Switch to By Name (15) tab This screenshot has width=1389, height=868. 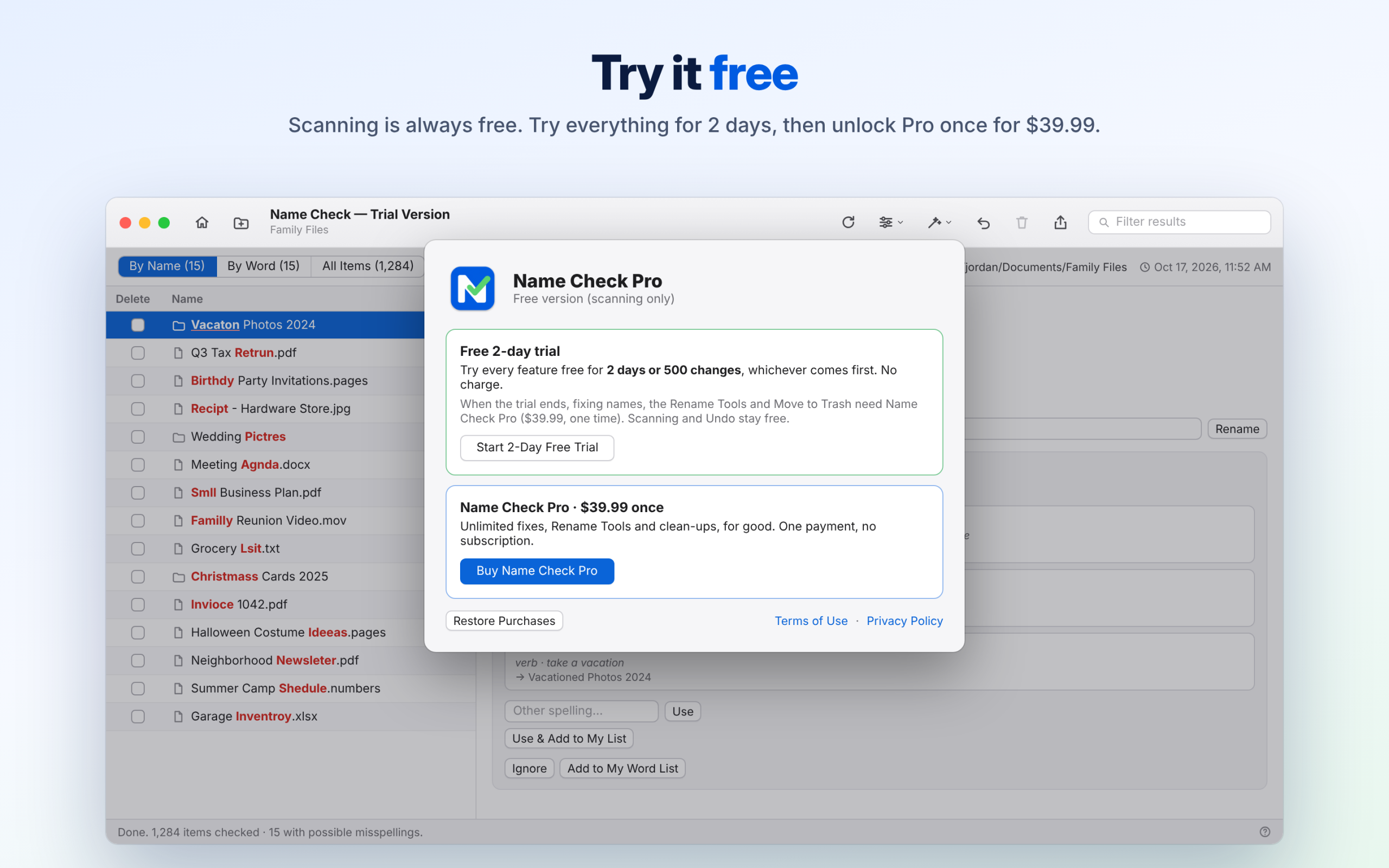coord(167,266)
